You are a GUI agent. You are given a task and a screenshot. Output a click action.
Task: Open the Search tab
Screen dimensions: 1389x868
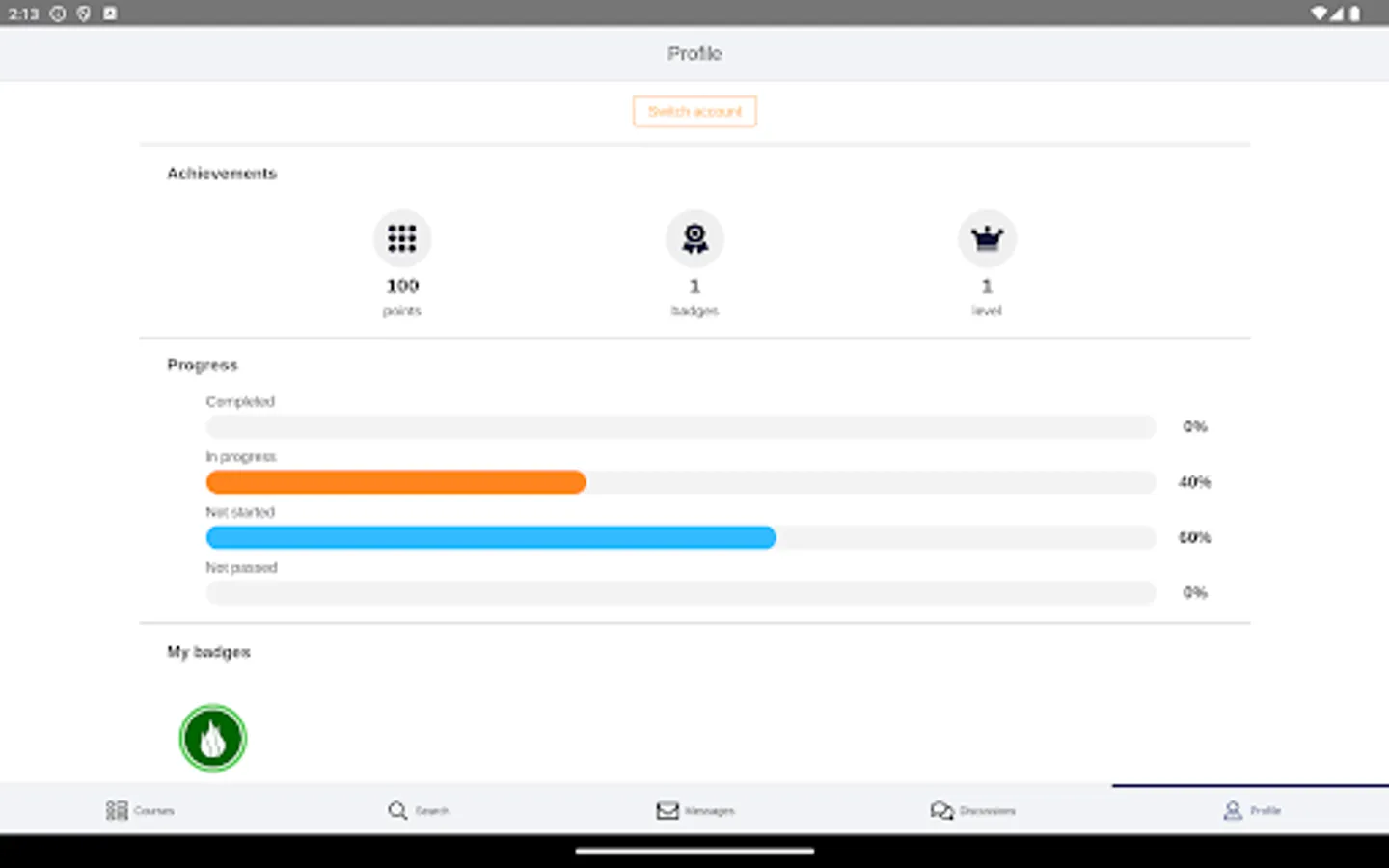coord(419,810)
